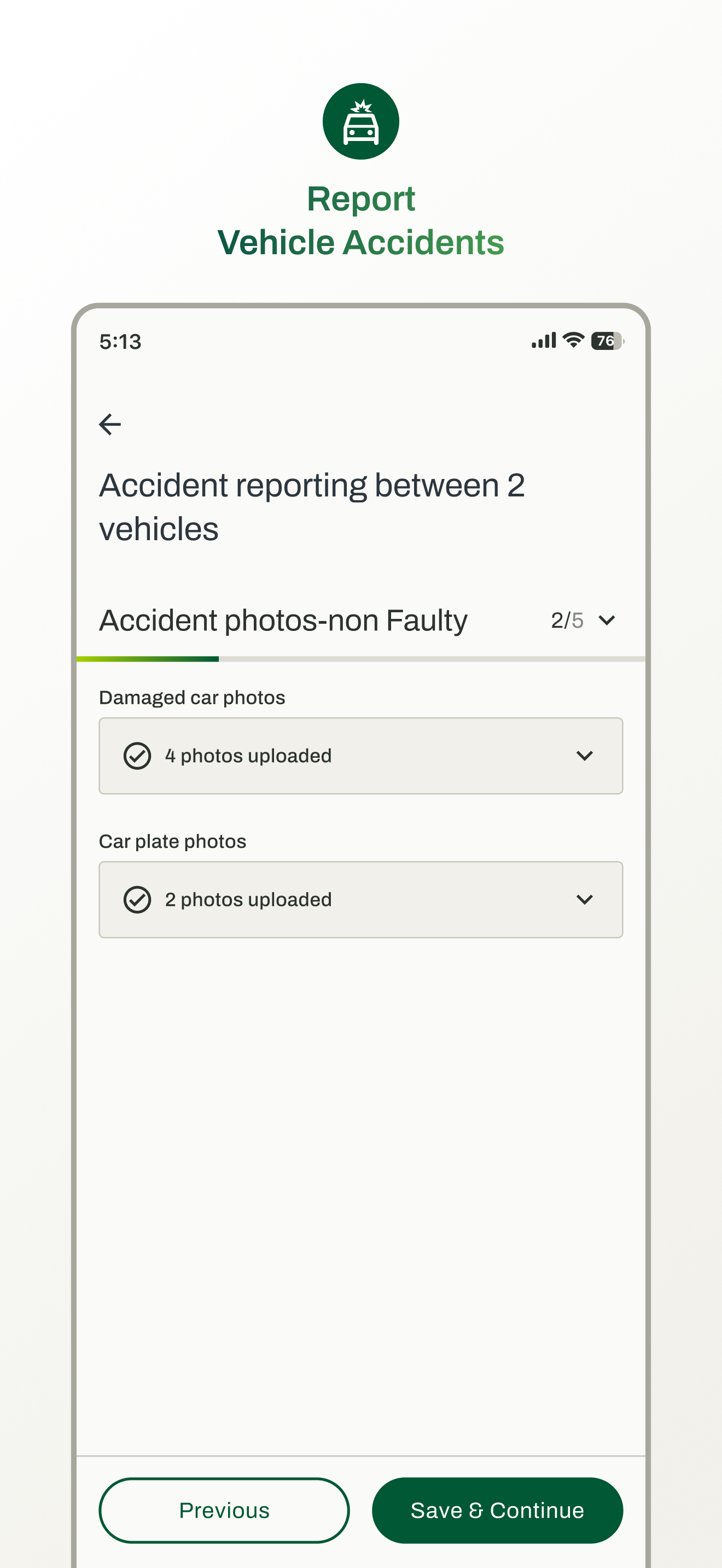Select the Accident photos-non Faulty section title
Image resolution: width=722 pixels, height=1568 pixels.
tap(283, 621)
